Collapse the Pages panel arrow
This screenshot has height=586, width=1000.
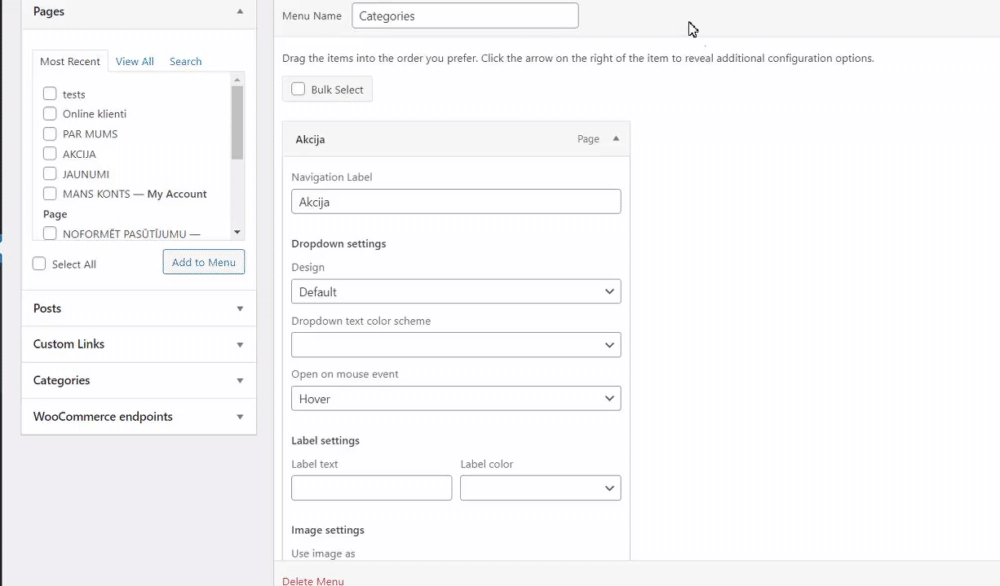240,12
